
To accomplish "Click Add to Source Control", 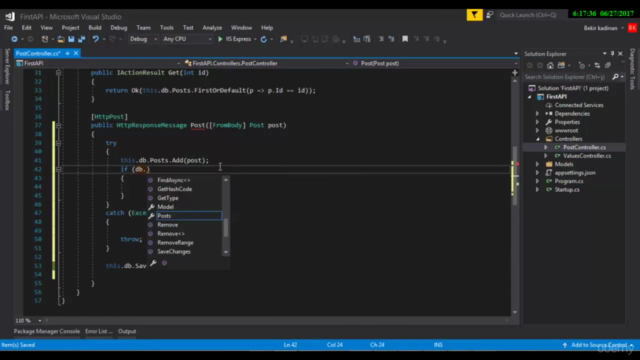I will coord(599,345).
